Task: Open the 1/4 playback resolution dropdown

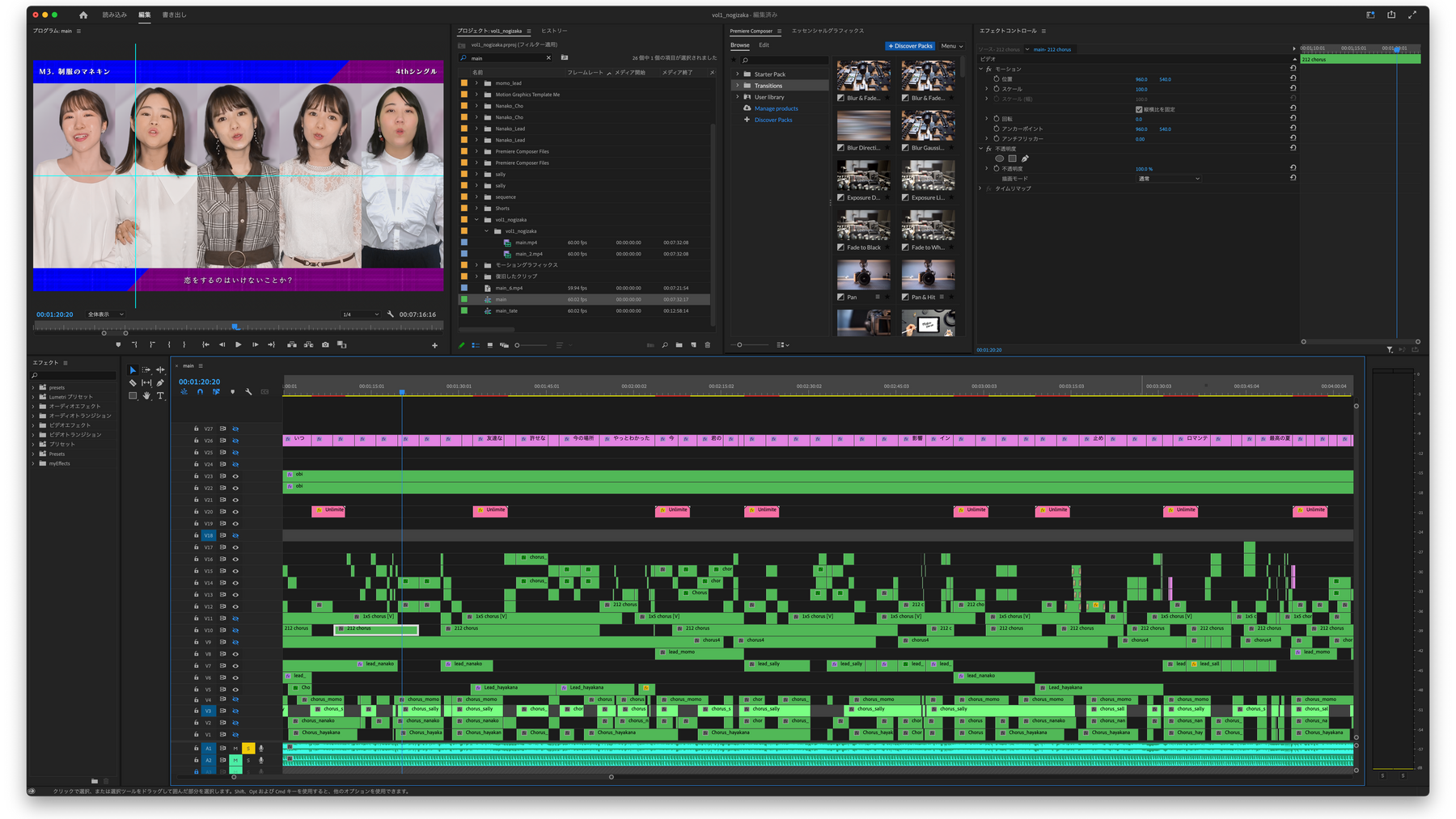Action: [x=361, y=315]
